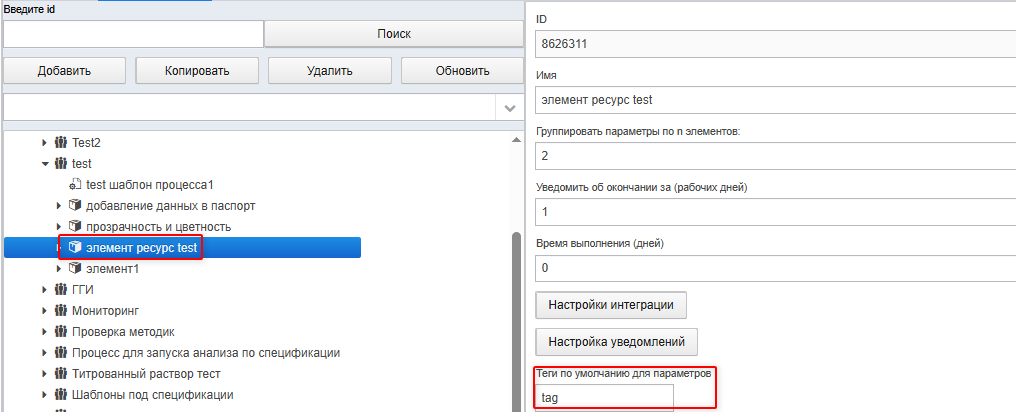Open the filter combo box dropdown arrow

(510, 108)
